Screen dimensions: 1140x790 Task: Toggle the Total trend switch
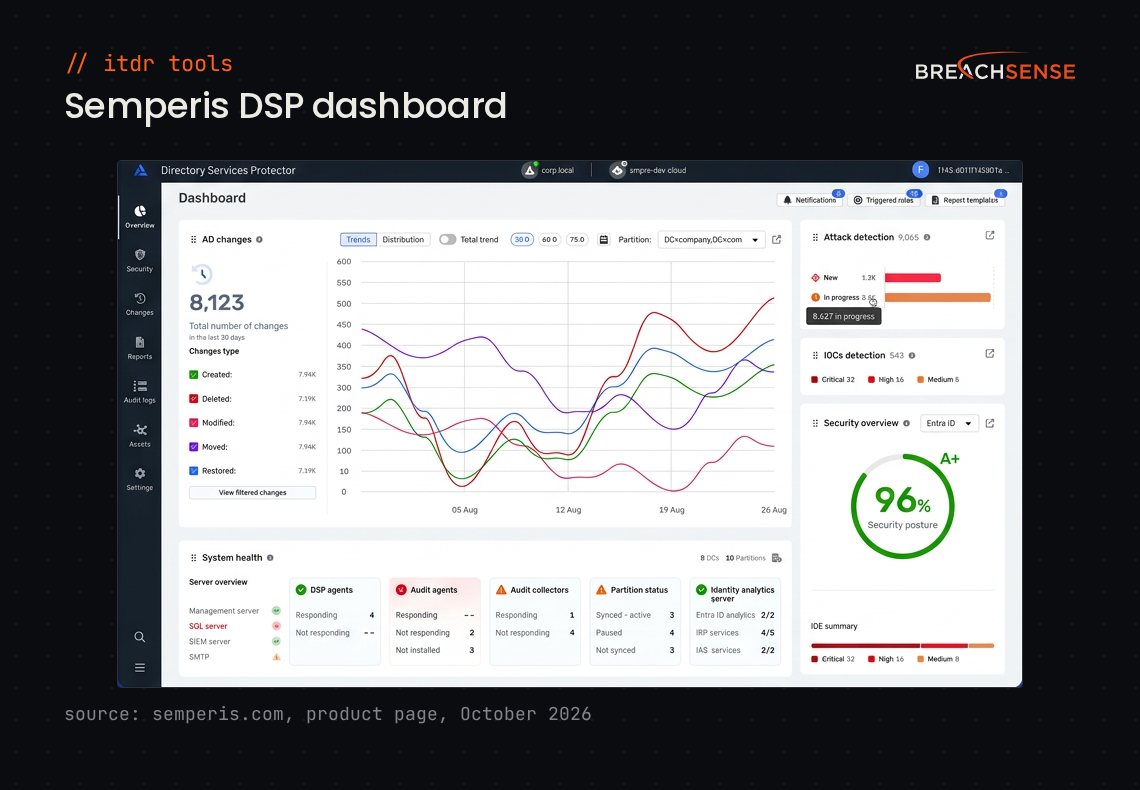point(447,240)
